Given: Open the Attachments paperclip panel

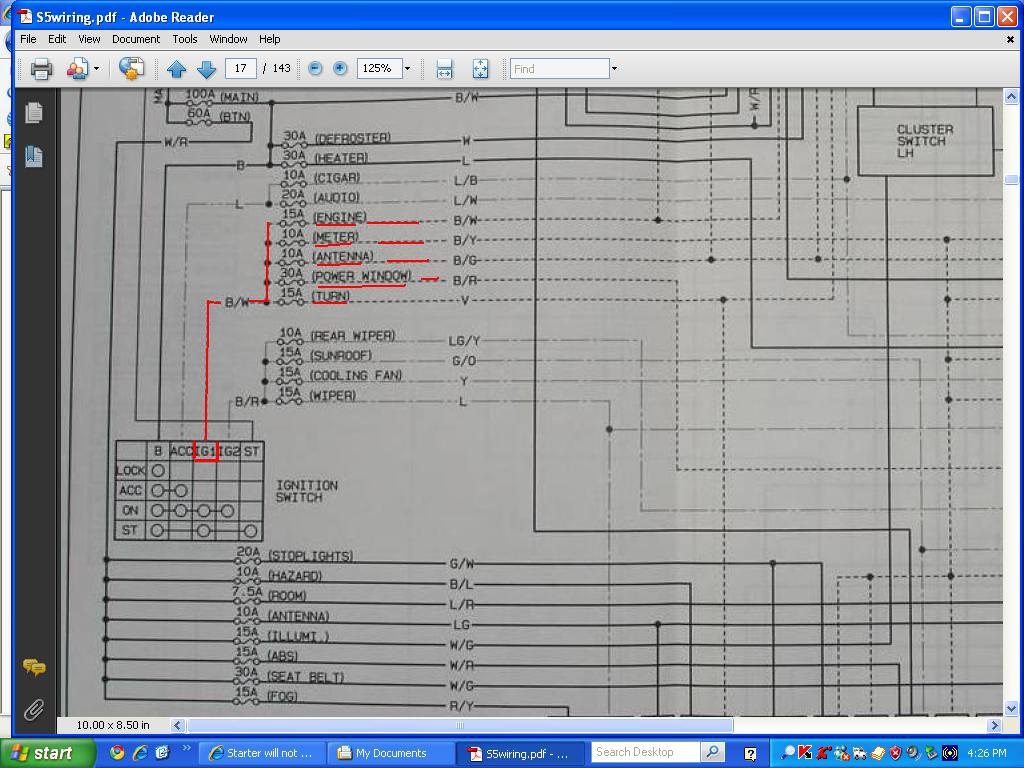Looking at the screenshot, I should (x=34, y=710).
